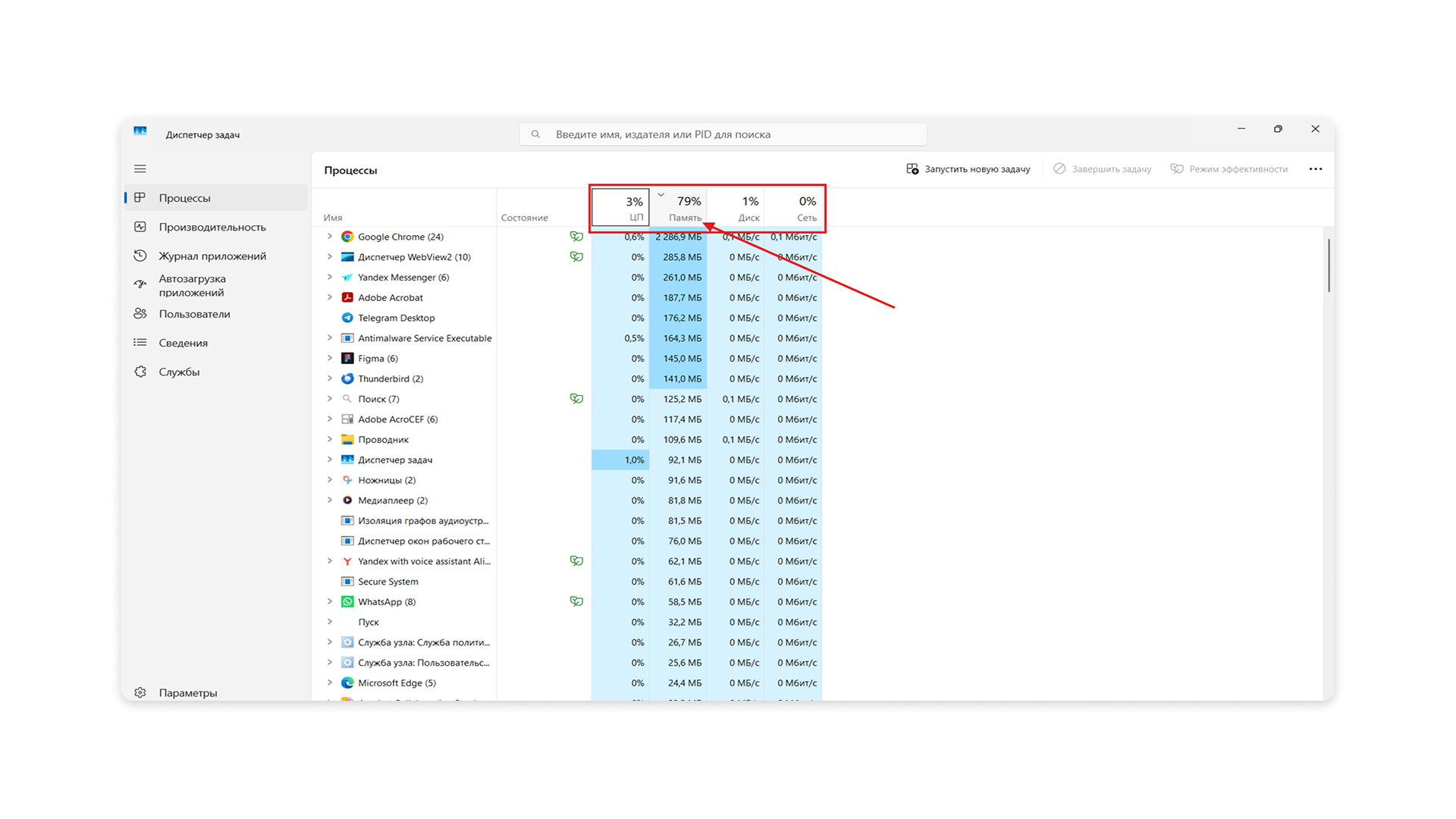
Task: Click the Adobe Acrobat icon
Action: [x=347, y=297]
